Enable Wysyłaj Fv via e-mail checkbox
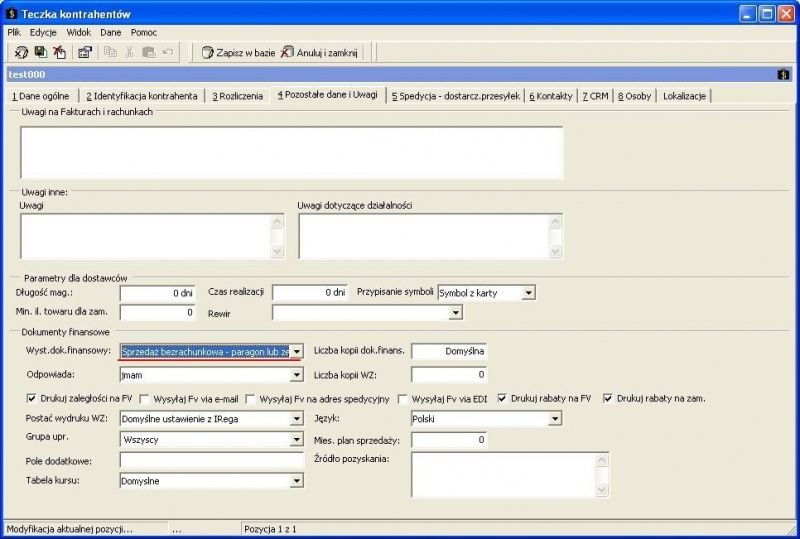Image resolution: width=800 pixels, height=539 pixels. click(144, 399)
